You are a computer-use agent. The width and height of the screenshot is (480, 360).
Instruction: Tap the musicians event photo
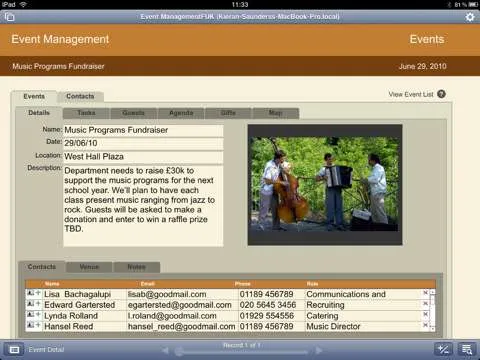[x=325, y=185]
